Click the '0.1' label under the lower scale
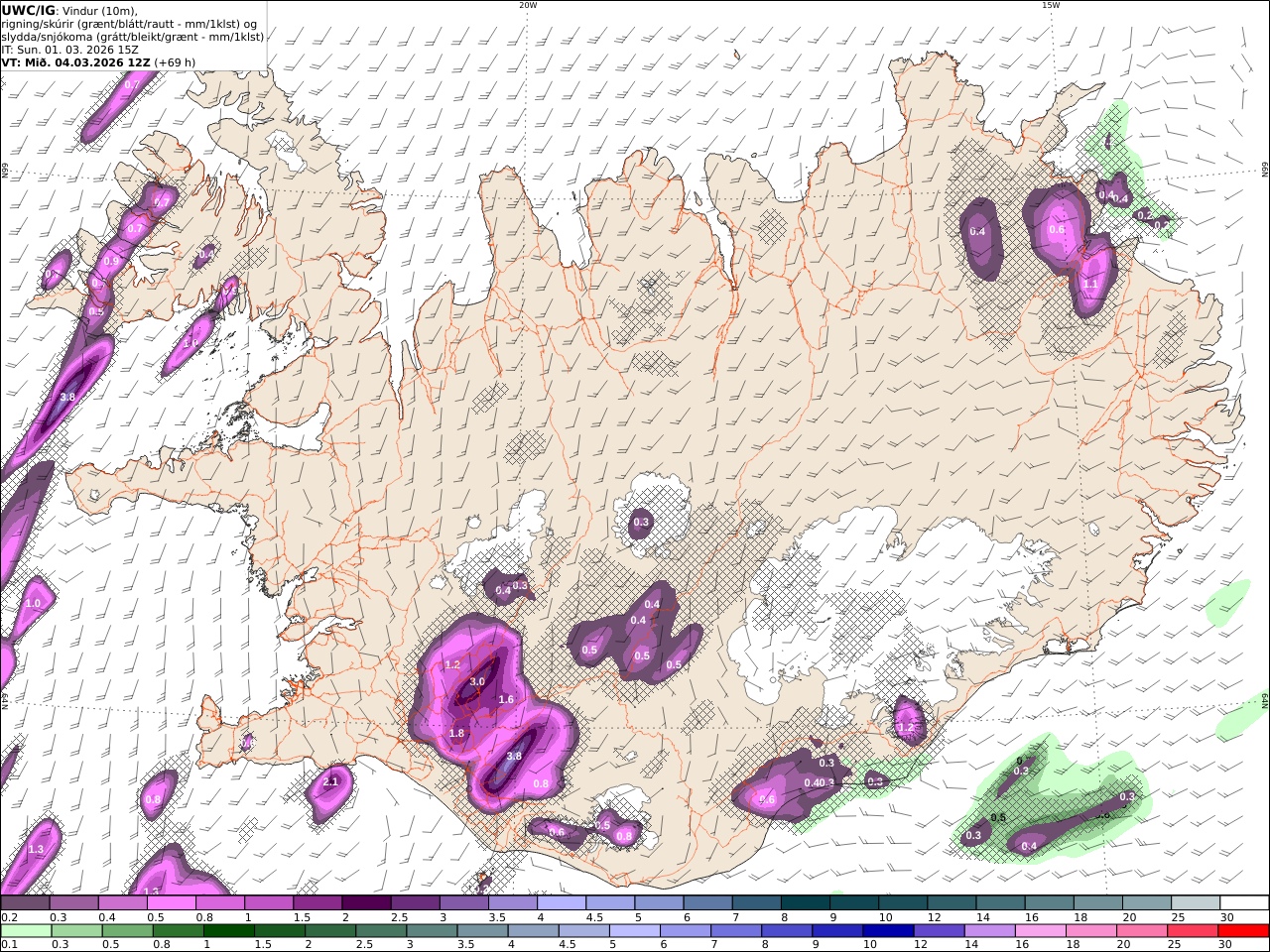 [8, 945]
